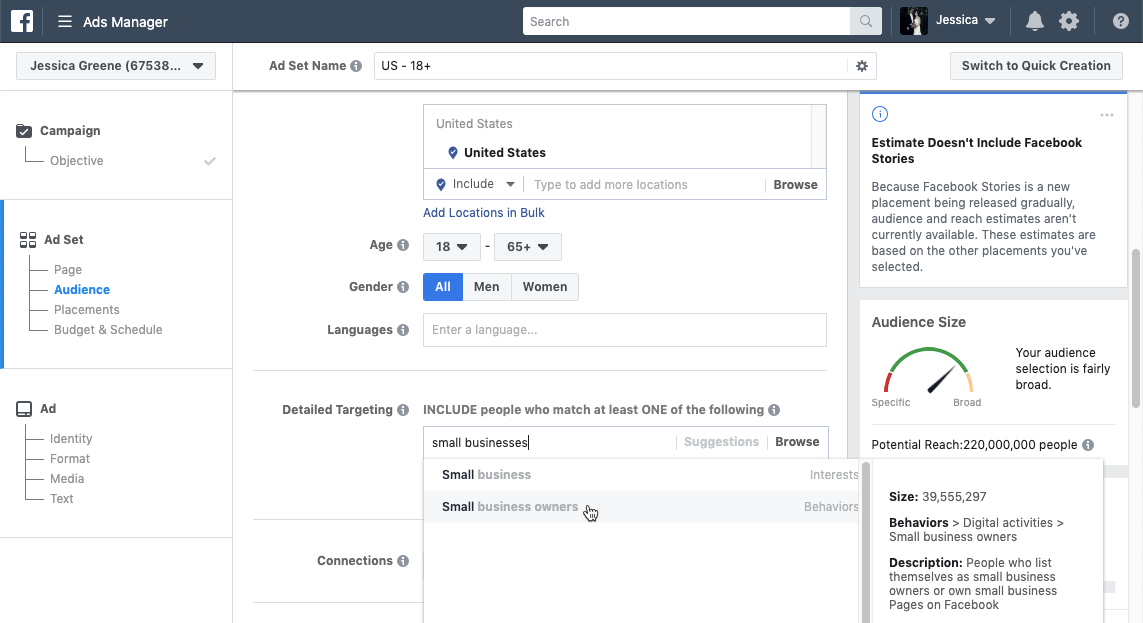This screenshot has height=623, width=1143.
Task: Go to Text under Ad
Action: 61,498
